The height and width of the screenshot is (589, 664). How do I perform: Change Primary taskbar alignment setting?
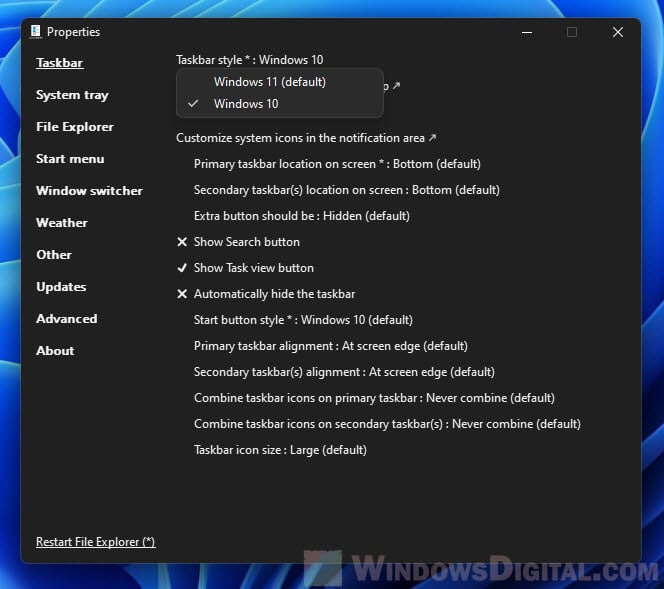pyautogui.click(x=331, y=346)
